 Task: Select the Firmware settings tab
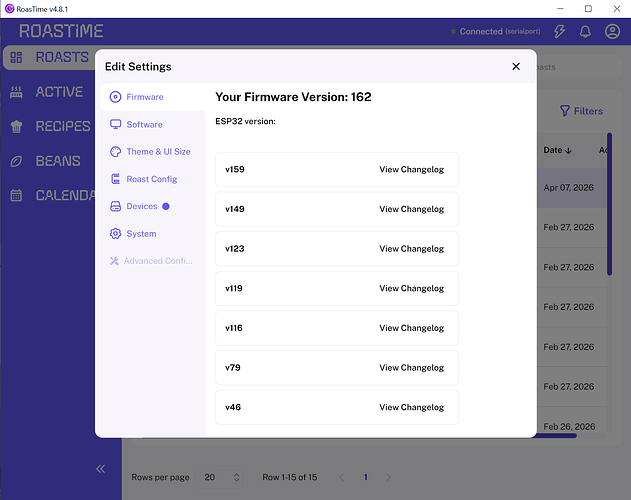point(144,97)
